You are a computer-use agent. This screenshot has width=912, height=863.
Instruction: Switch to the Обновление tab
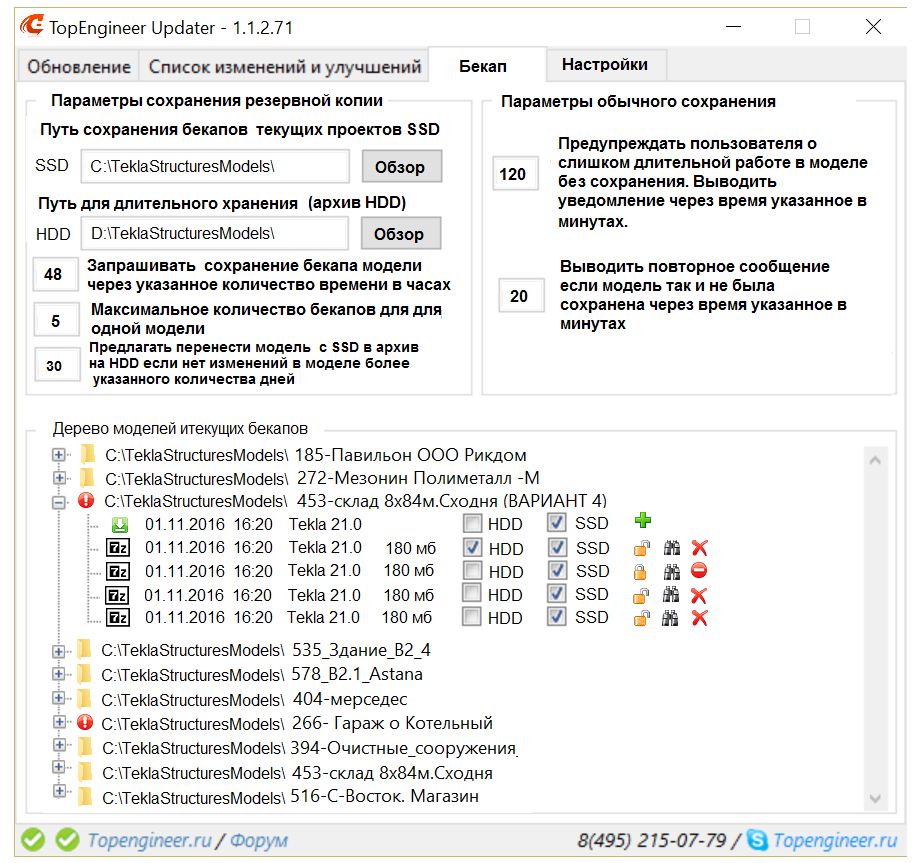click(x=79, y=66)
